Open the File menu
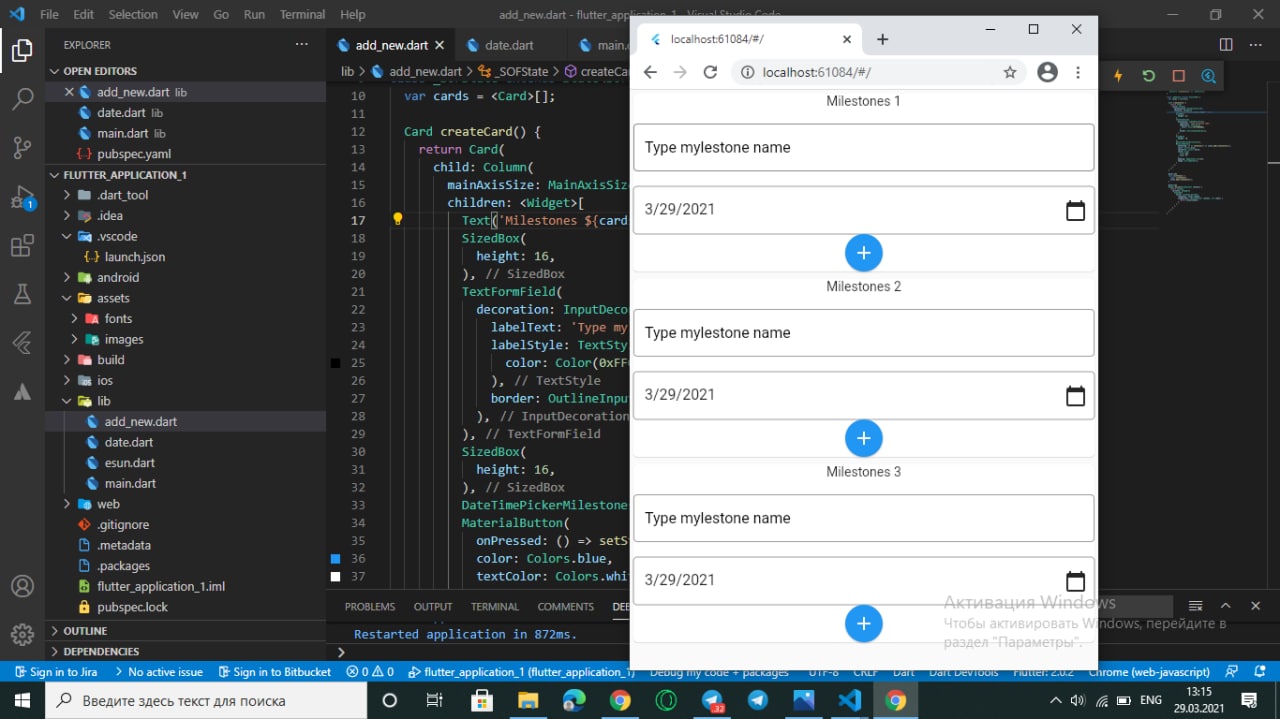Image resolution: width=1280 pixels, height=719 pixels. pos(49,15)
